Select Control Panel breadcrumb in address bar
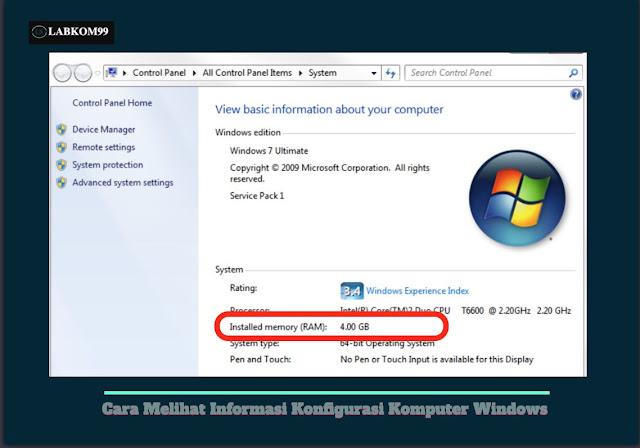This screenshot has width=640, height=448. (x=159, y=73)
